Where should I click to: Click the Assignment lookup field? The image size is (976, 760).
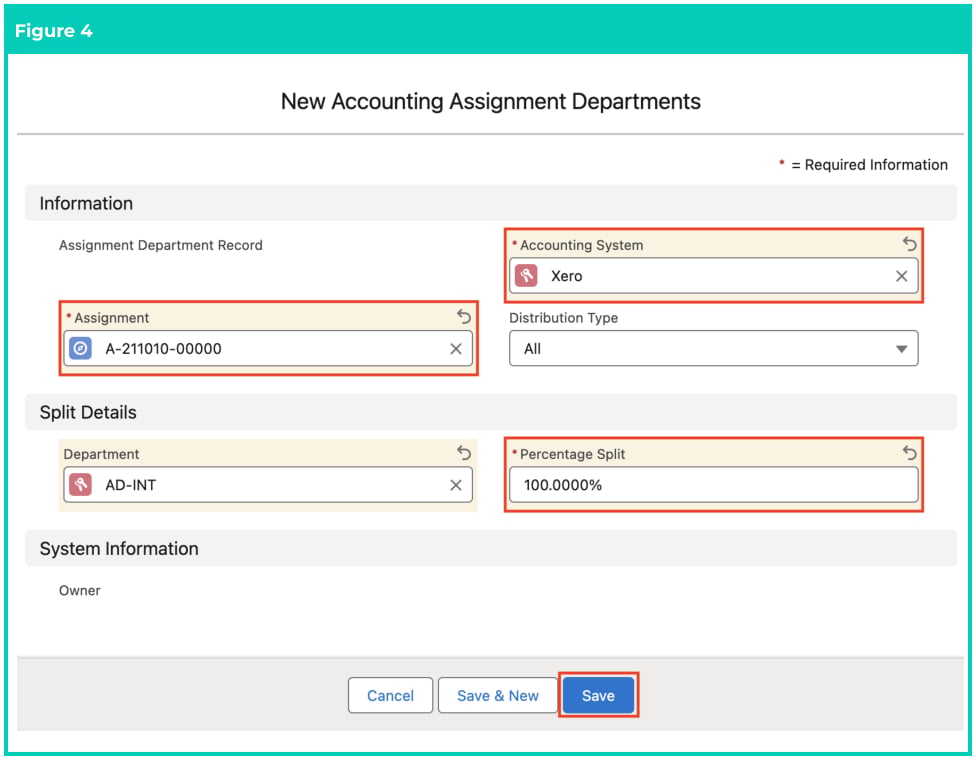coord(268,349)
